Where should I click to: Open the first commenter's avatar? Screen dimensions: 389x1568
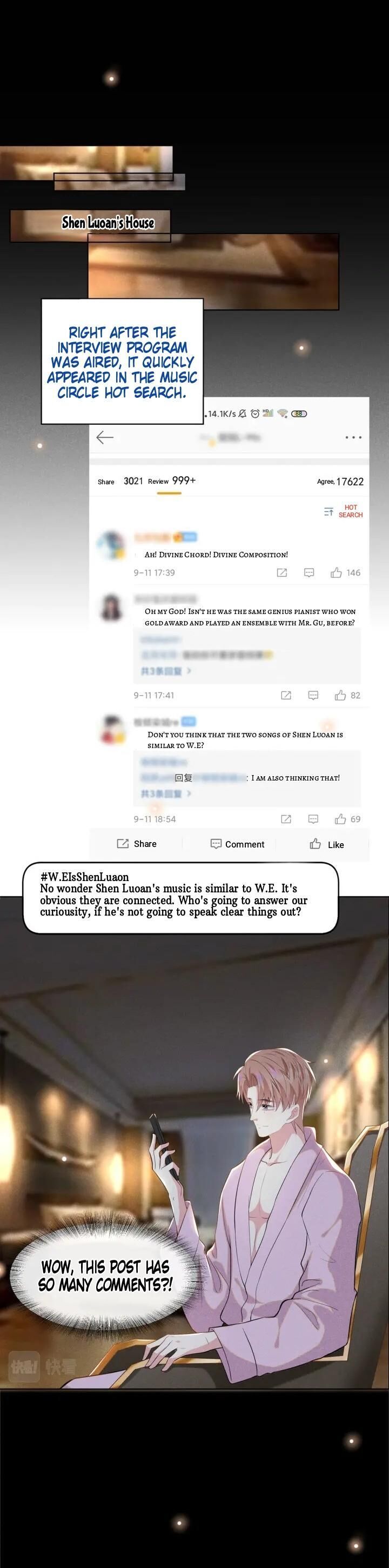pyautogui.click(x=112, y=544)
